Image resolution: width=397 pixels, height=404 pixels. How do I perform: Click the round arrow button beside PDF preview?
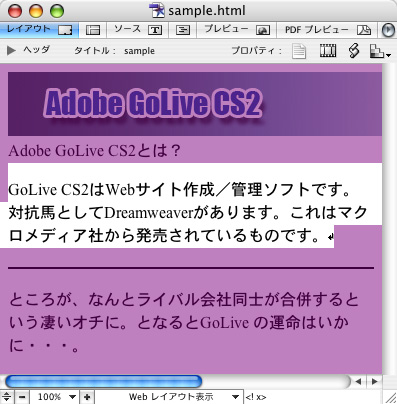388,30
